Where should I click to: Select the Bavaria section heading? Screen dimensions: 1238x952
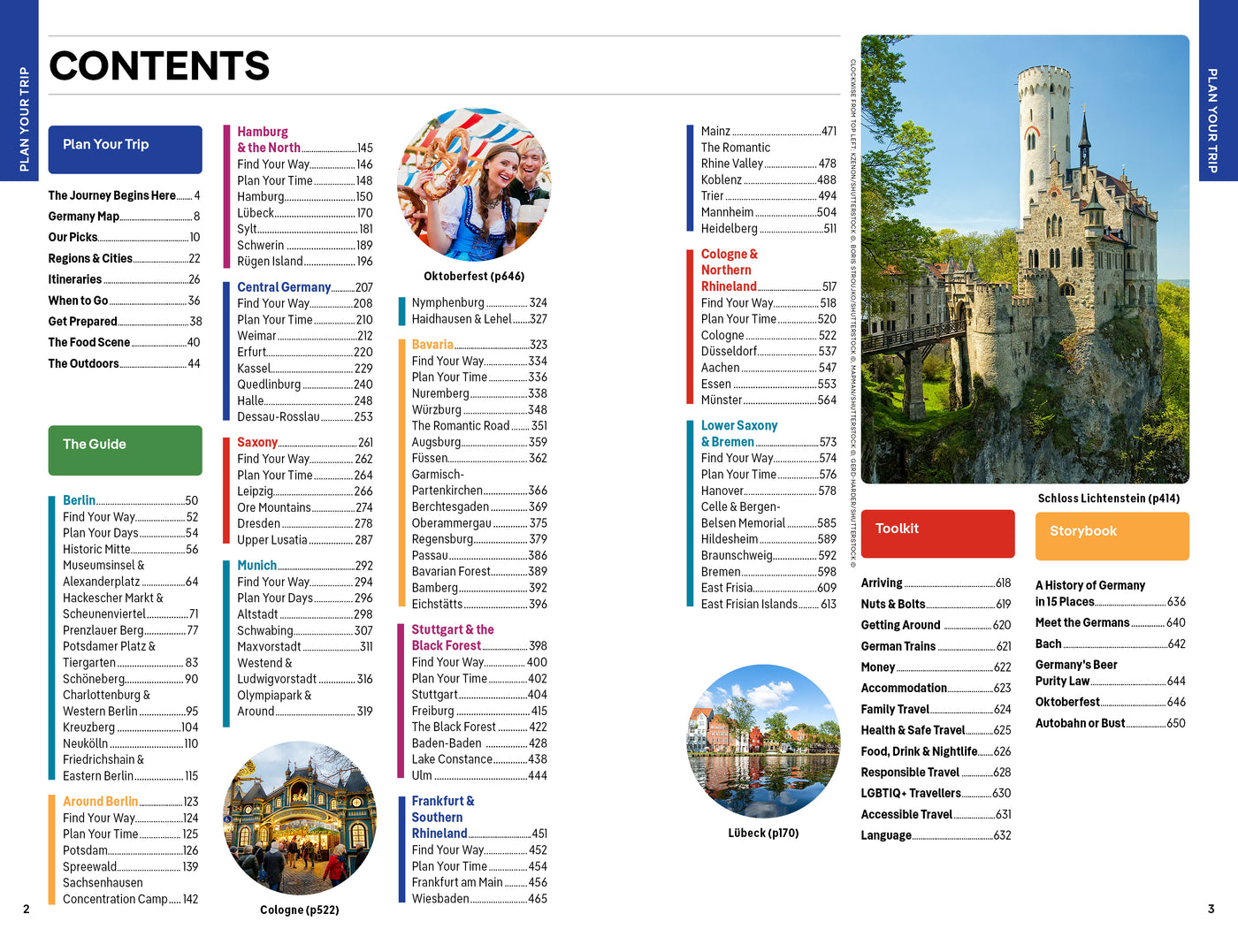(431, 345)
